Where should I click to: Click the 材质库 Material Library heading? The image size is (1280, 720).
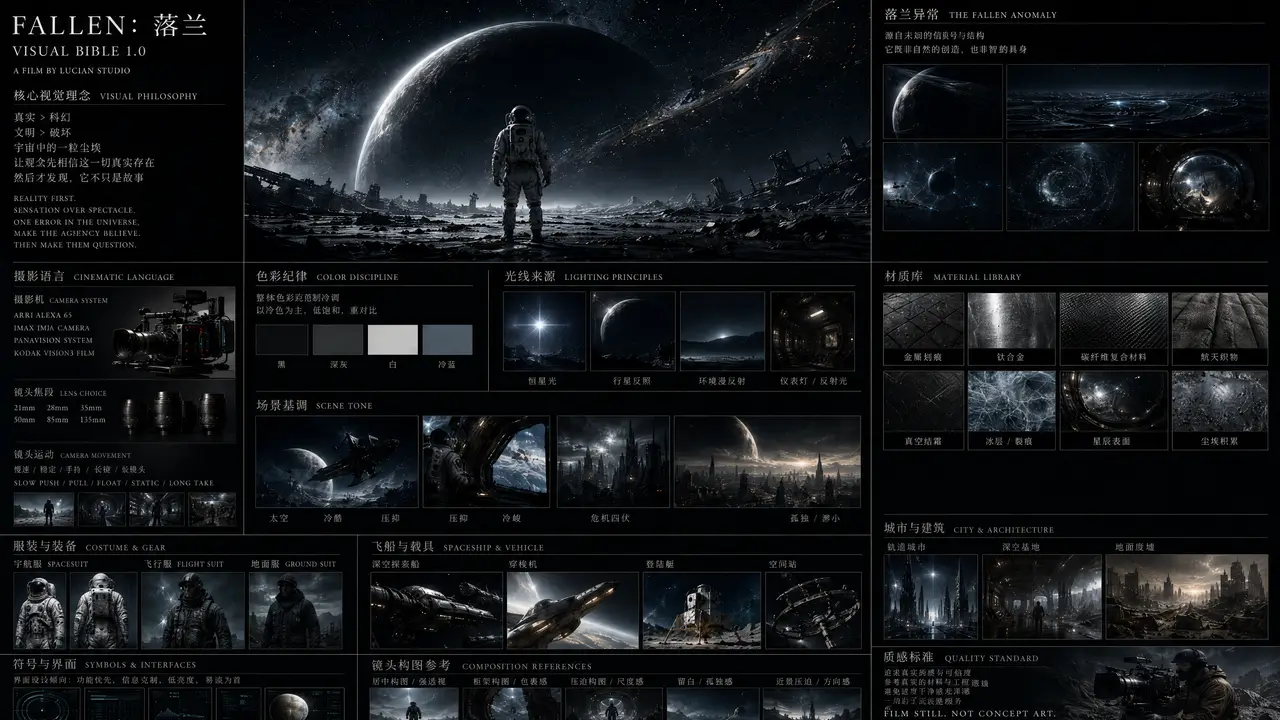[953, 276]
